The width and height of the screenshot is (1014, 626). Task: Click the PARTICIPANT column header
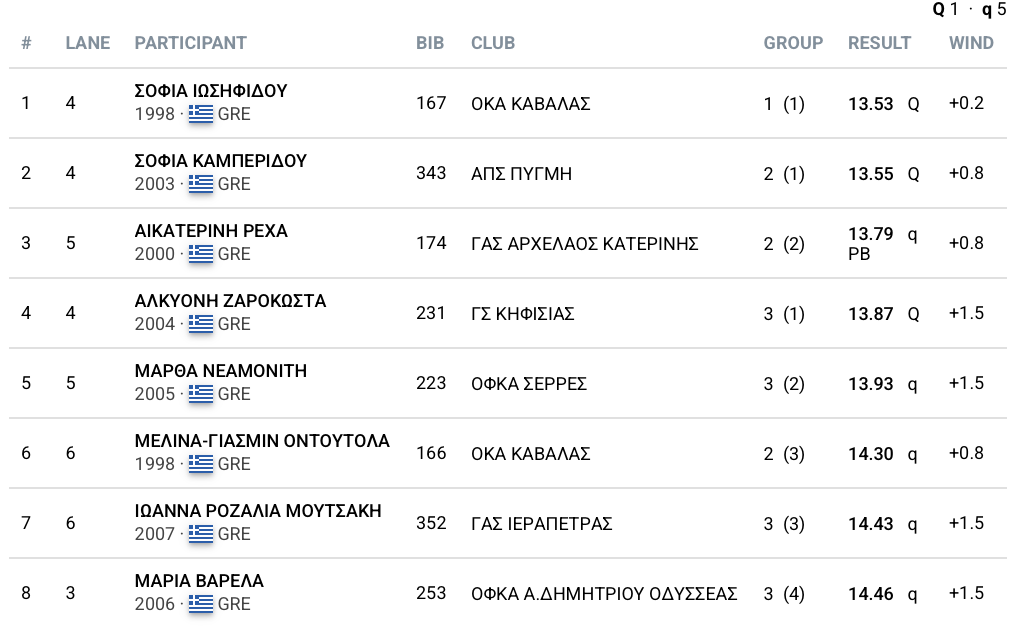[x=190, y=43]
